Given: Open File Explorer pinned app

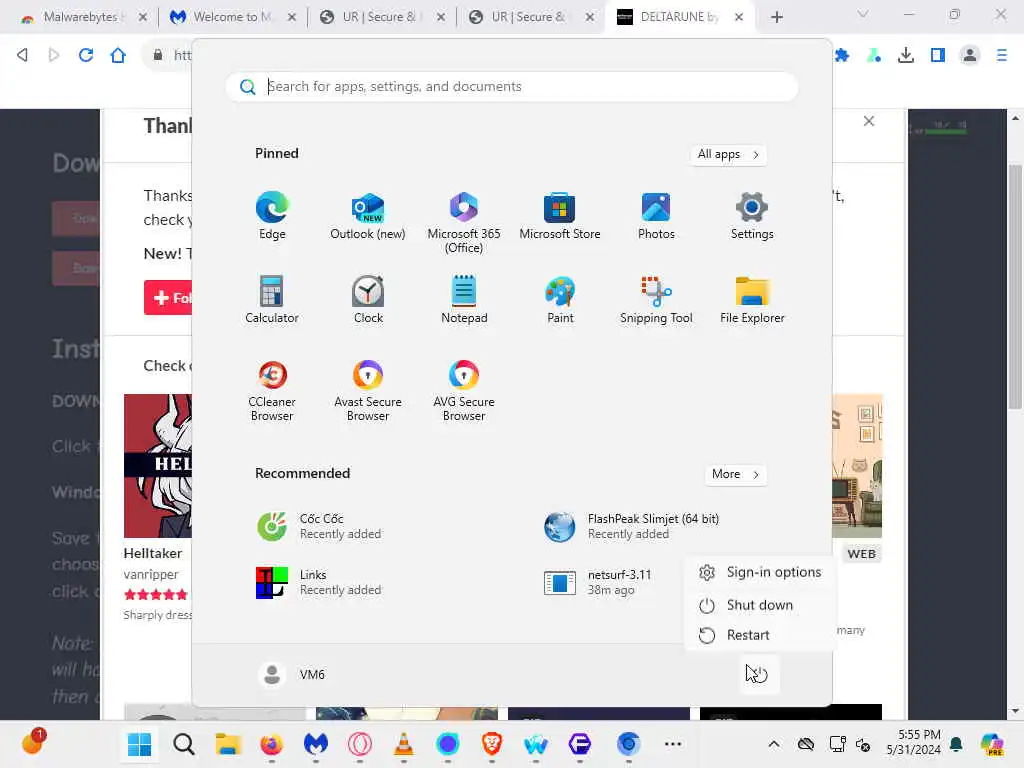Looking at the screenshot, I should coord(752,300).
